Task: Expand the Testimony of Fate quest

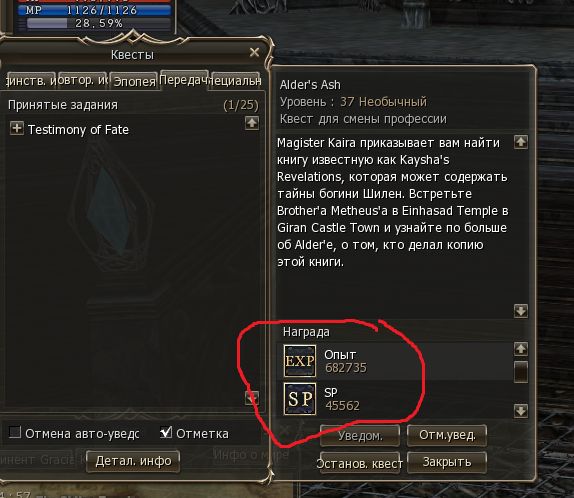Action: coord(17,129)
